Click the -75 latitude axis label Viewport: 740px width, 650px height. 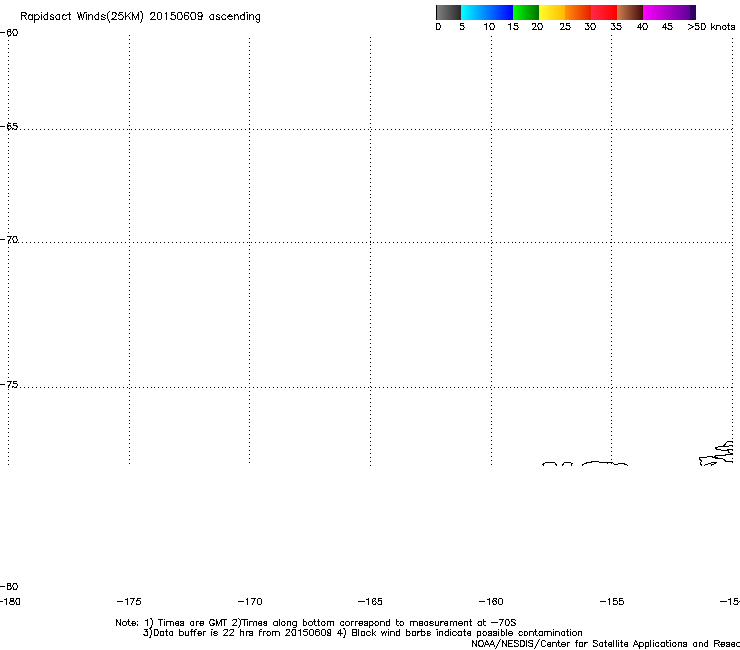coord(9,385)
